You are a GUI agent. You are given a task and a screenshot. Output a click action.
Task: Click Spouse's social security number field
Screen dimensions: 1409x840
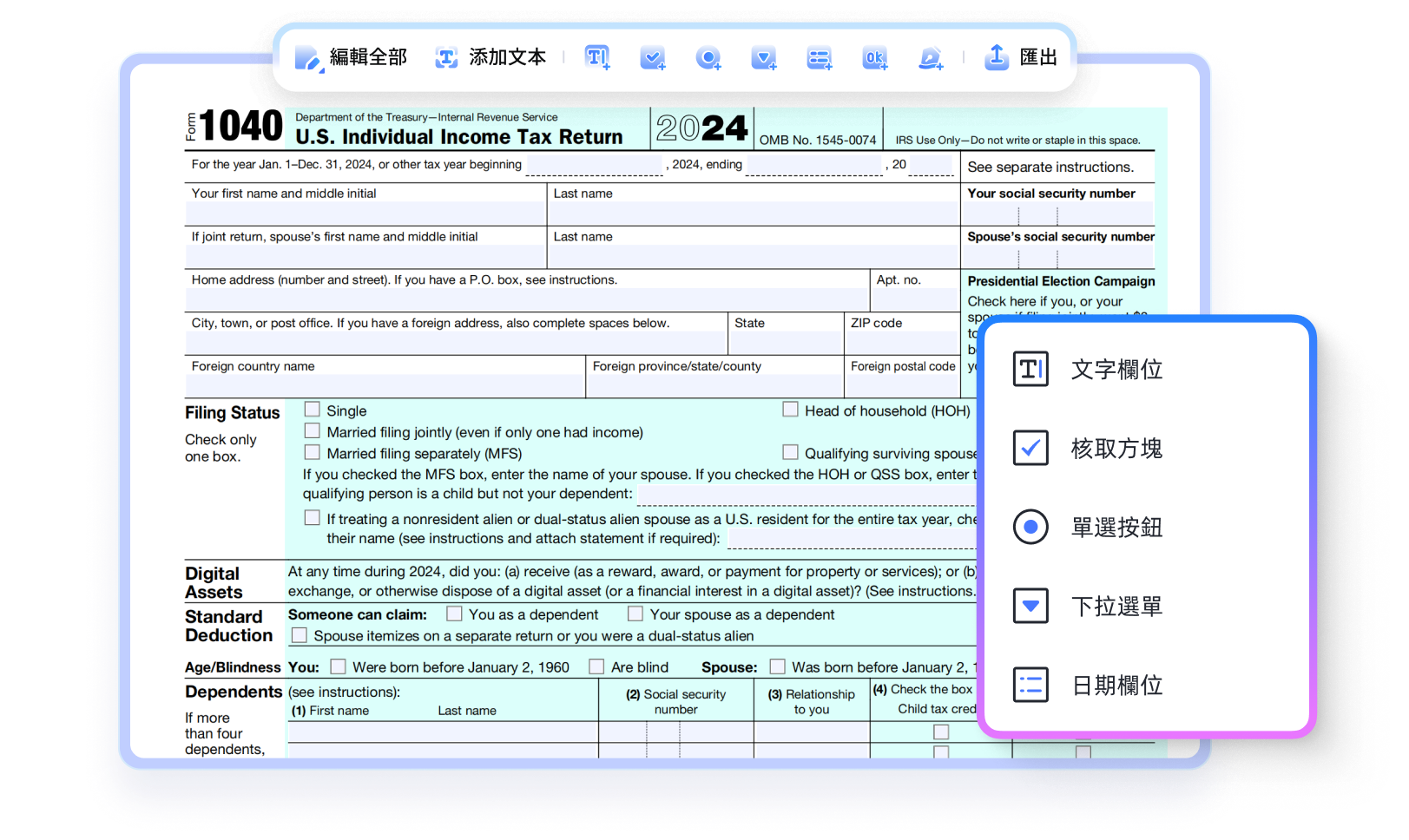tap(1059, 256)
